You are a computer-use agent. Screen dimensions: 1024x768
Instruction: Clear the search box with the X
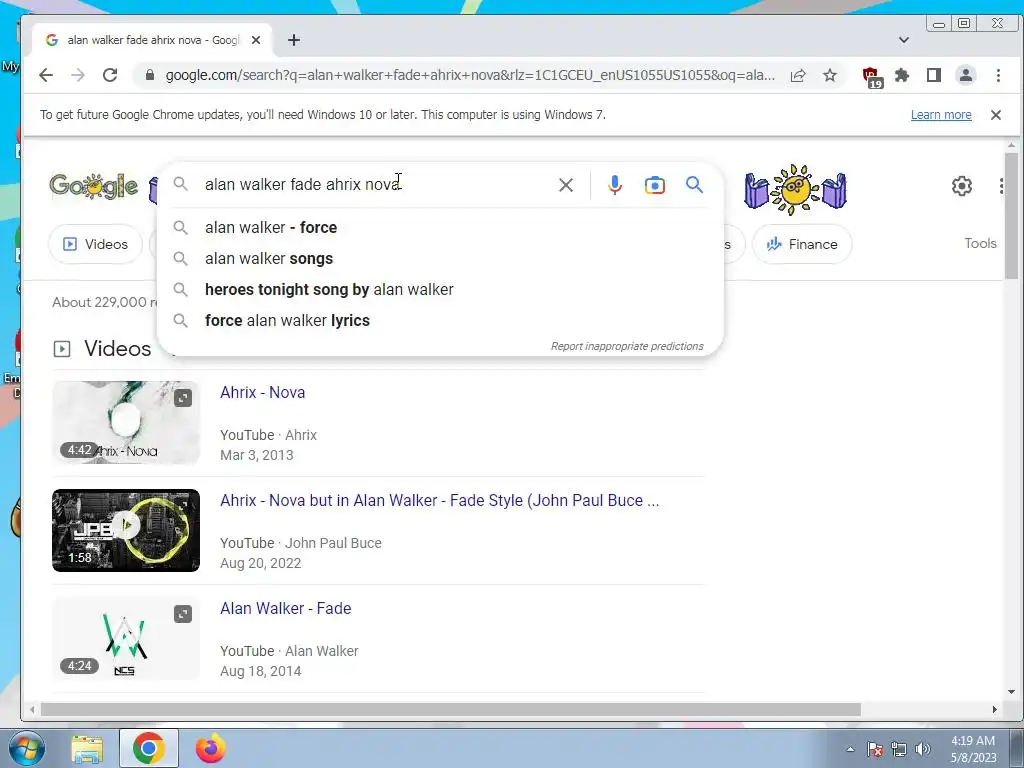566,185
